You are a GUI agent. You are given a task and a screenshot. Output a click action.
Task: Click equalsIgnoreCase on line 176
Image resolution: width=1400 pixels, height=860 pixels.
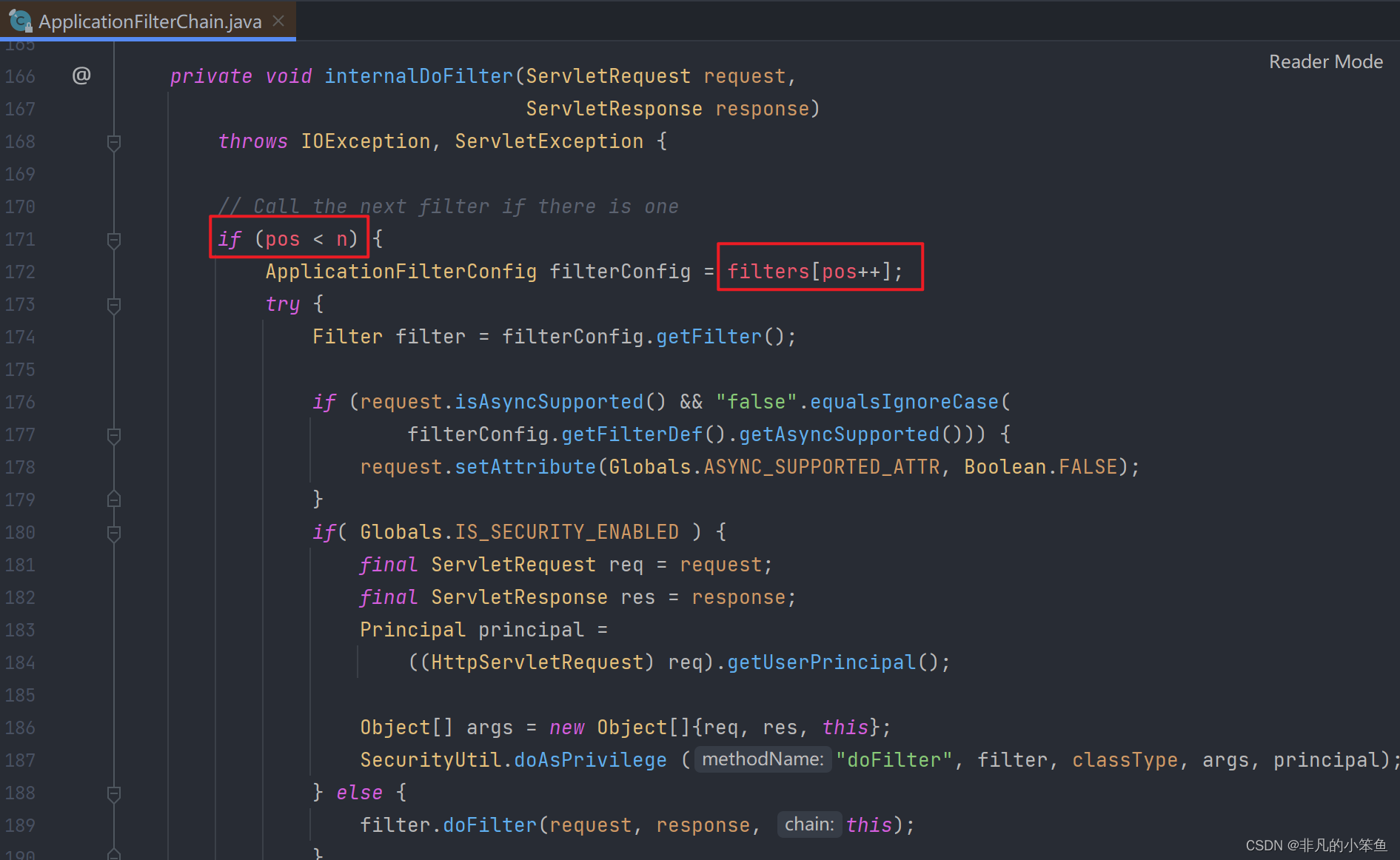[904, 402]
